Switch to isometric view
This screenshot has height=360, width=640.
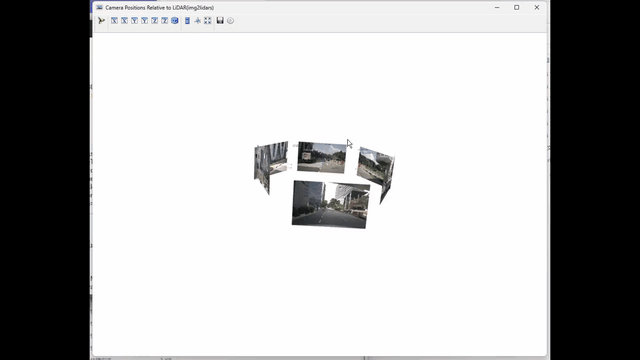tap(175, 20)
